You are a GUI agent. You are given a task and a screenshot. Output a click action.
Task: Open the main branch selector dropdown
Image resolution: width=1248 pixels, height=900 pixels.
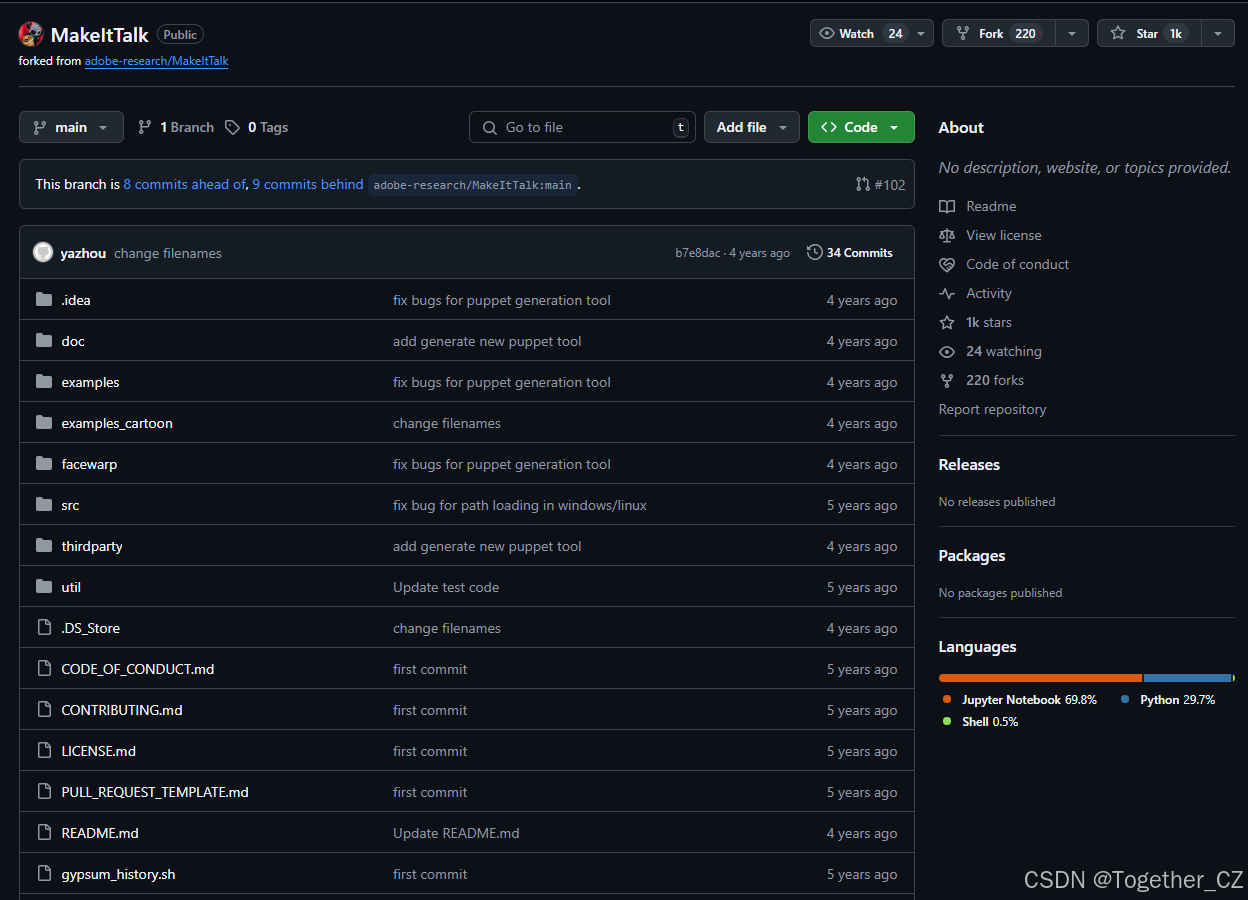(71, 127)
